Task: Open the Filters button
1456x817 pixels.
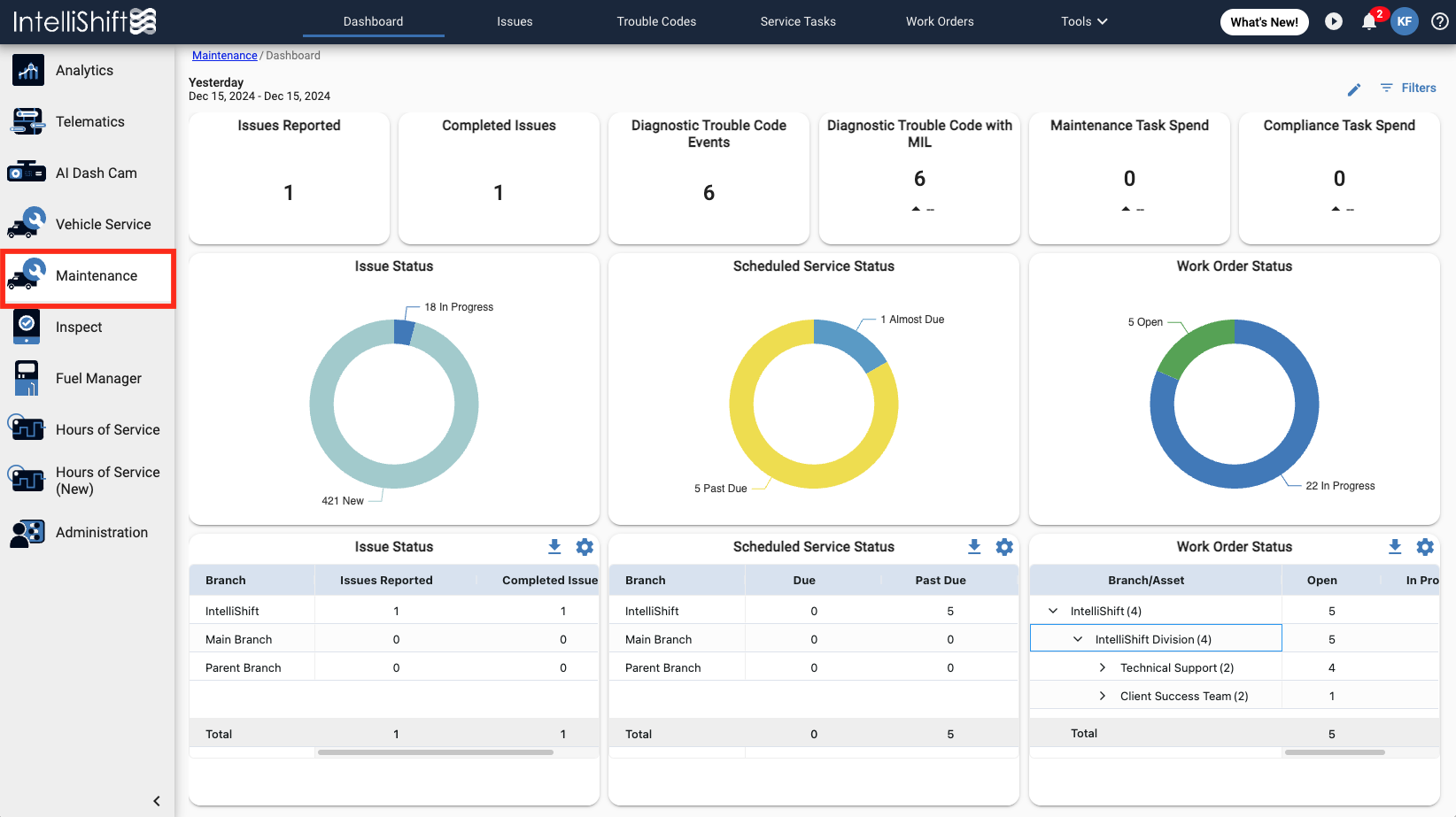Action: (x=1408, y=88)
